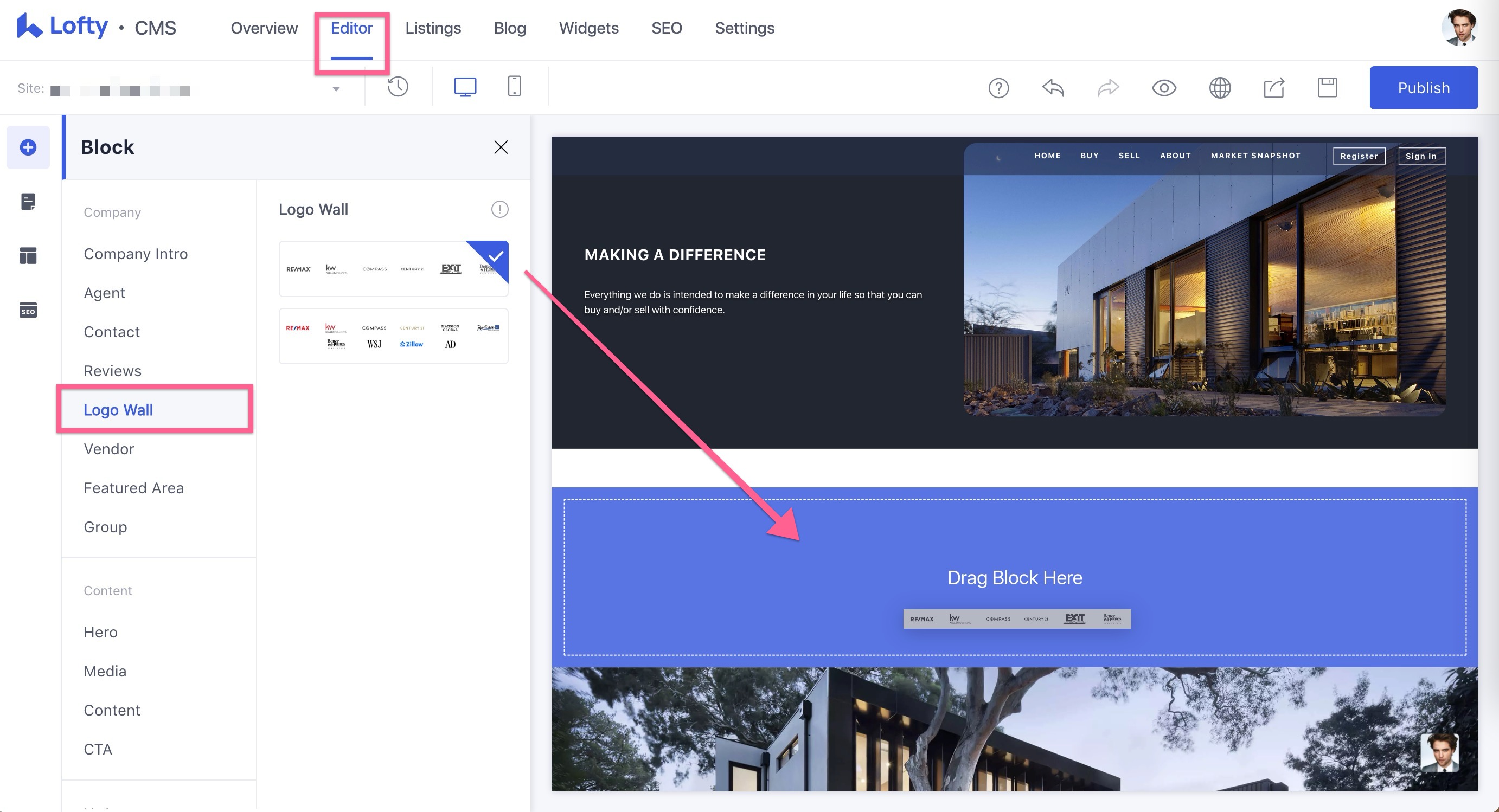Click the redo arrow icon

[x=1108, y=88]
